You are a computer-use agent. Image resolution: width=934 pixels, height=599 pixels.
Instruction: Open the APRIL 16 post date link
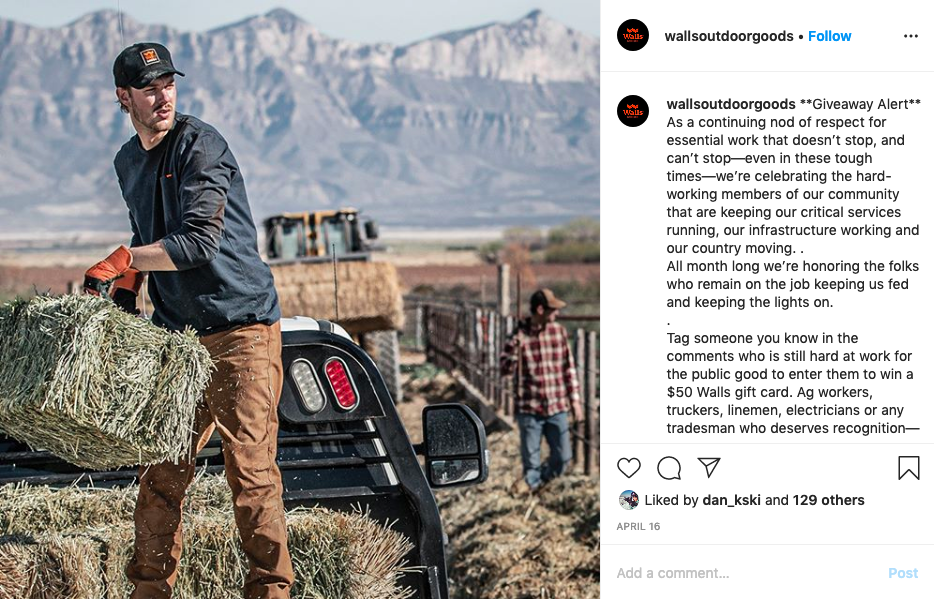638,526
